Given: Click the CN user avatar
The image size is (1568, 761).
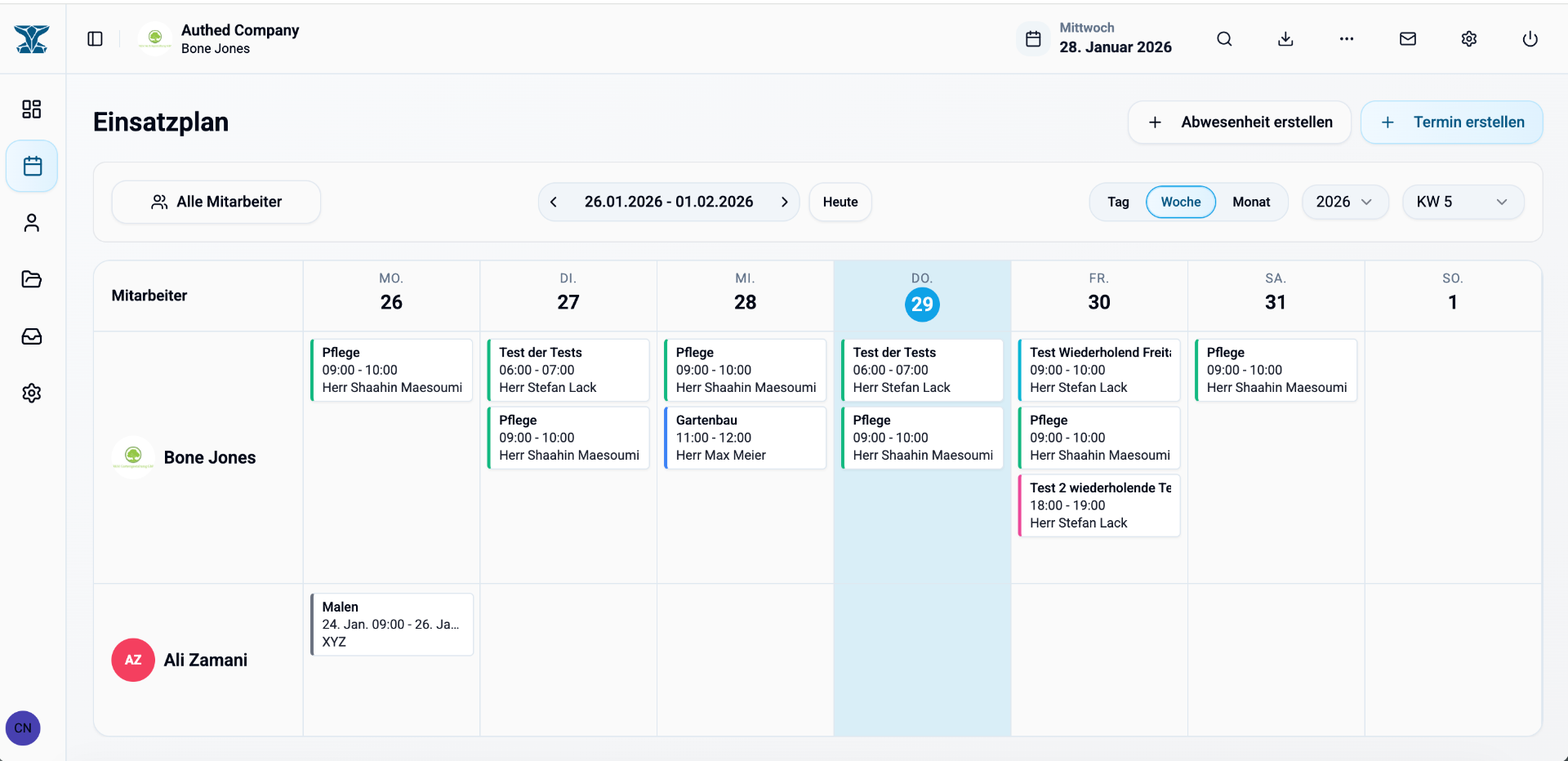Looking at the screenshot, I should coord(23,728).
